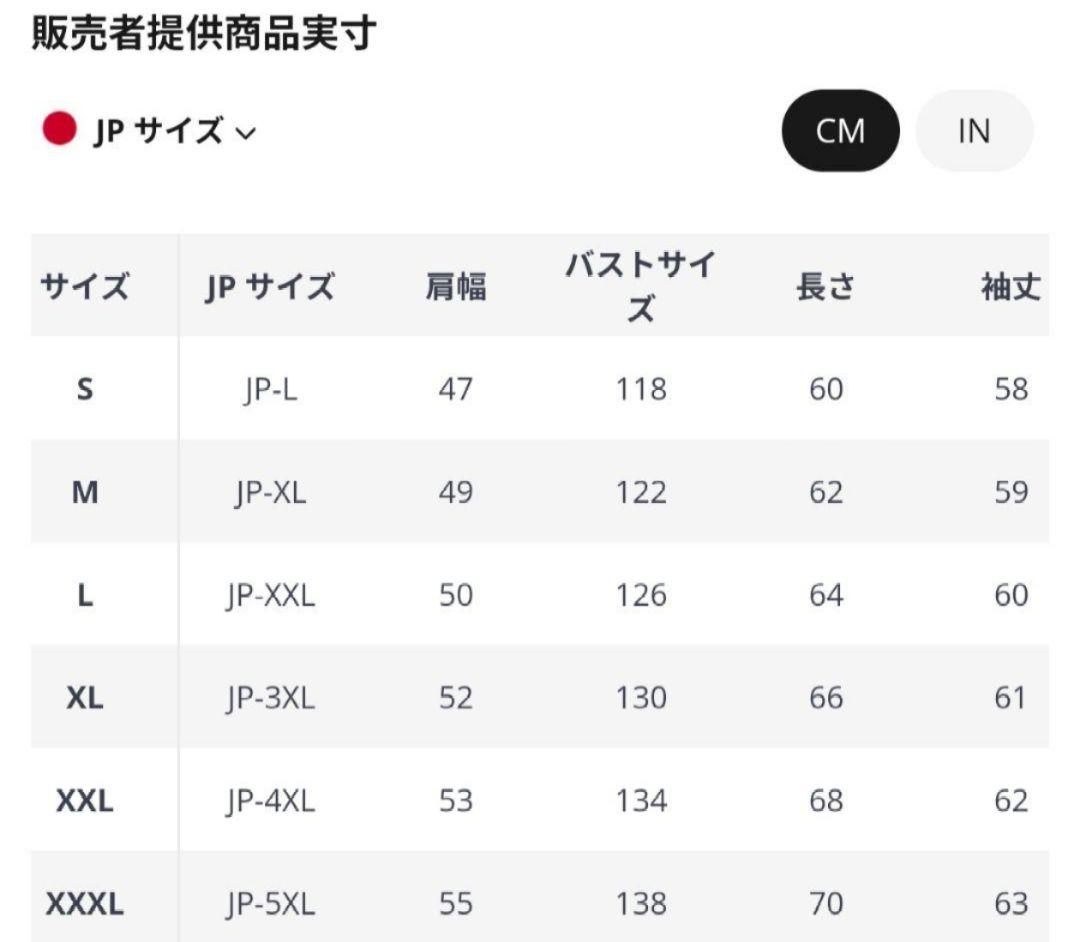Click the 袖丈 column header
Screen dimensions: 1080x942
point(1010,287)
